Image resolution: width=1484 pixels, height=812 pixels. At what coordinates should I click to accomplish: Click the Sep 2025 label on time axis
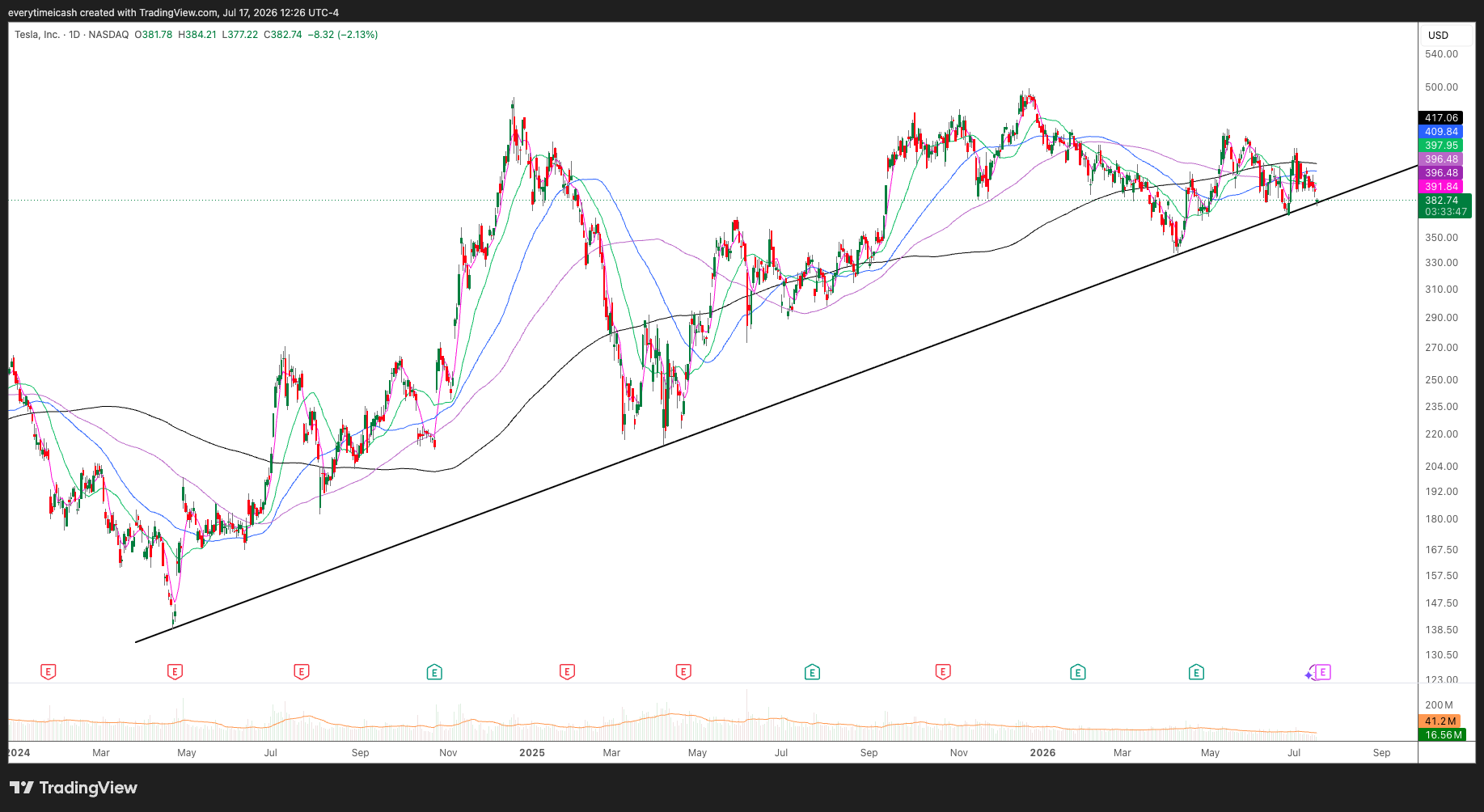click(x=869, y=753)
